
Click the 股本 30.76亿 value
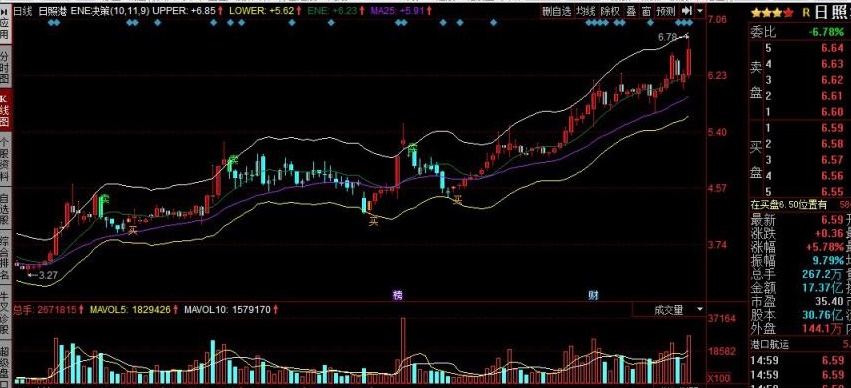[x=823, y=315]
